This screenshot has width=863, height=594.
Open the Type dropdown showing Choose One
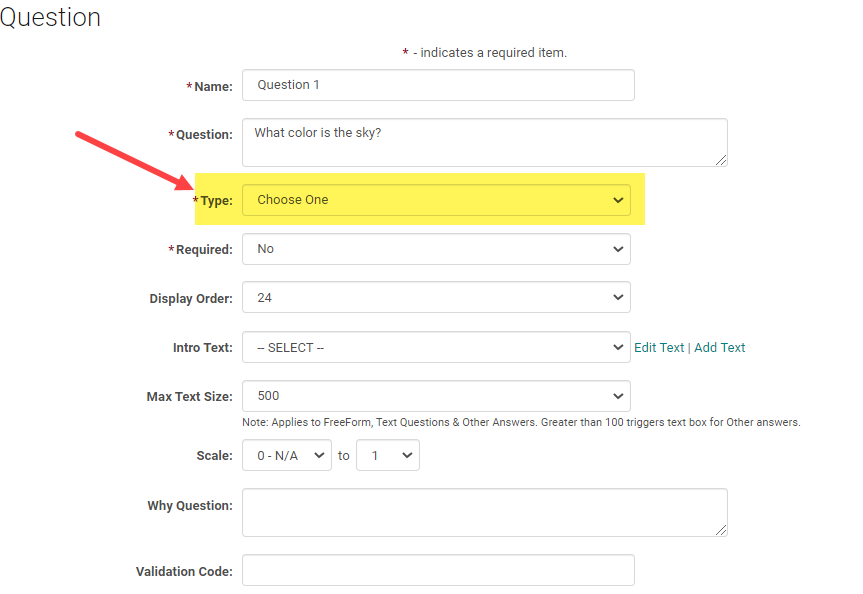pyautogui.click(x=436, y=200)
